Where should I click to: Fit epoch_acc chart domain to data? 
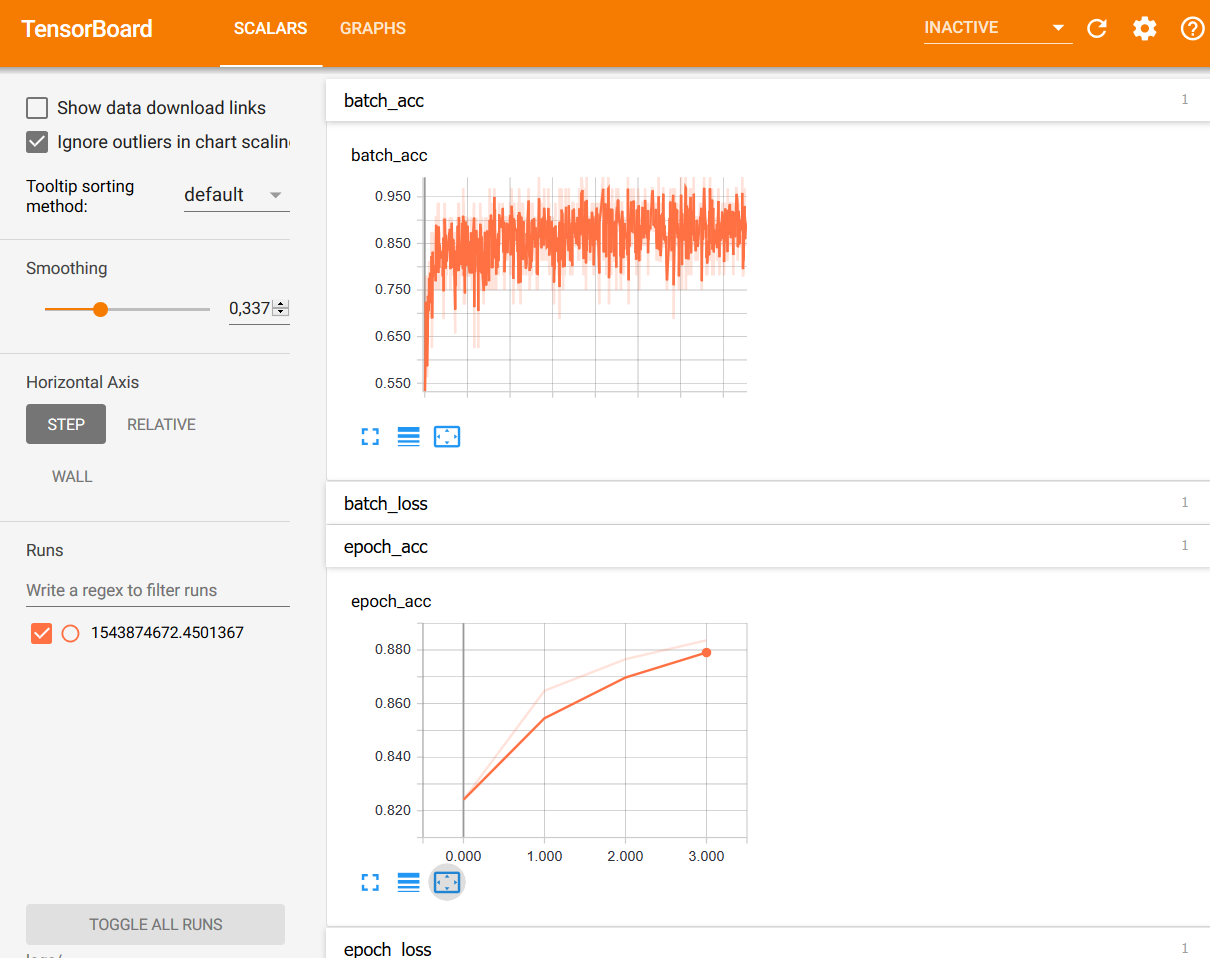(446, 882)
